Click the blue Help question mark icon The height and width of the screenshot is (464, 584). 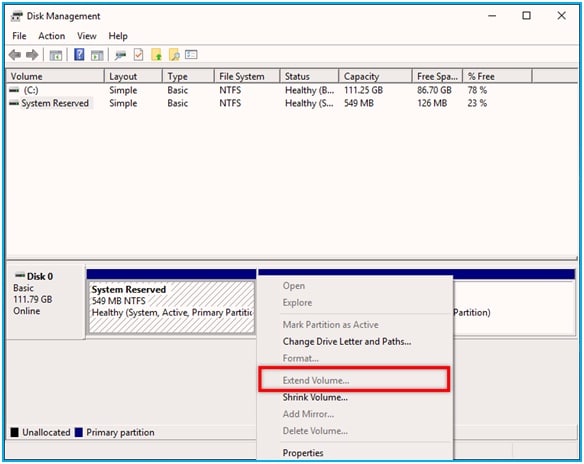79,55
